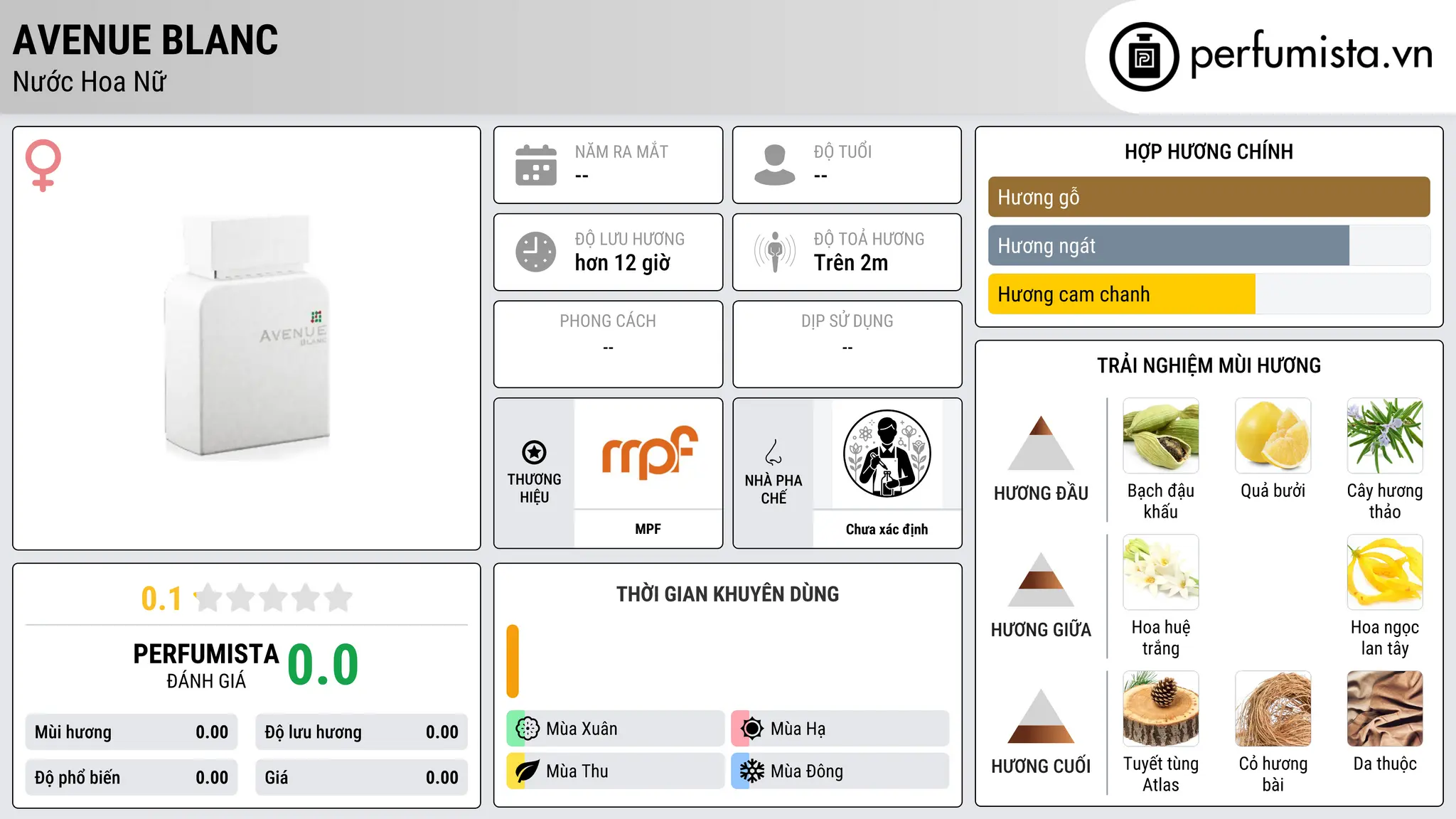Viewport: 1456px width, 819px height.
Task: Open the Bạch đậu khấu cardamom image
Action: click(1161, 436)
